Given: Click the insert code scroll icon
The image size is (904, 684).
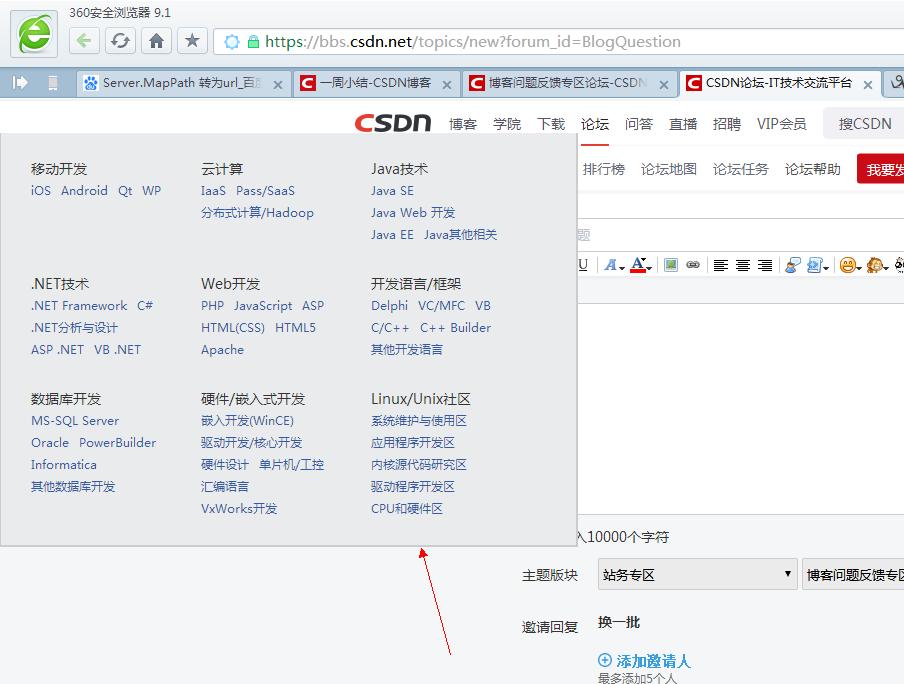Looking at the screenshot, I should [817, 265].
